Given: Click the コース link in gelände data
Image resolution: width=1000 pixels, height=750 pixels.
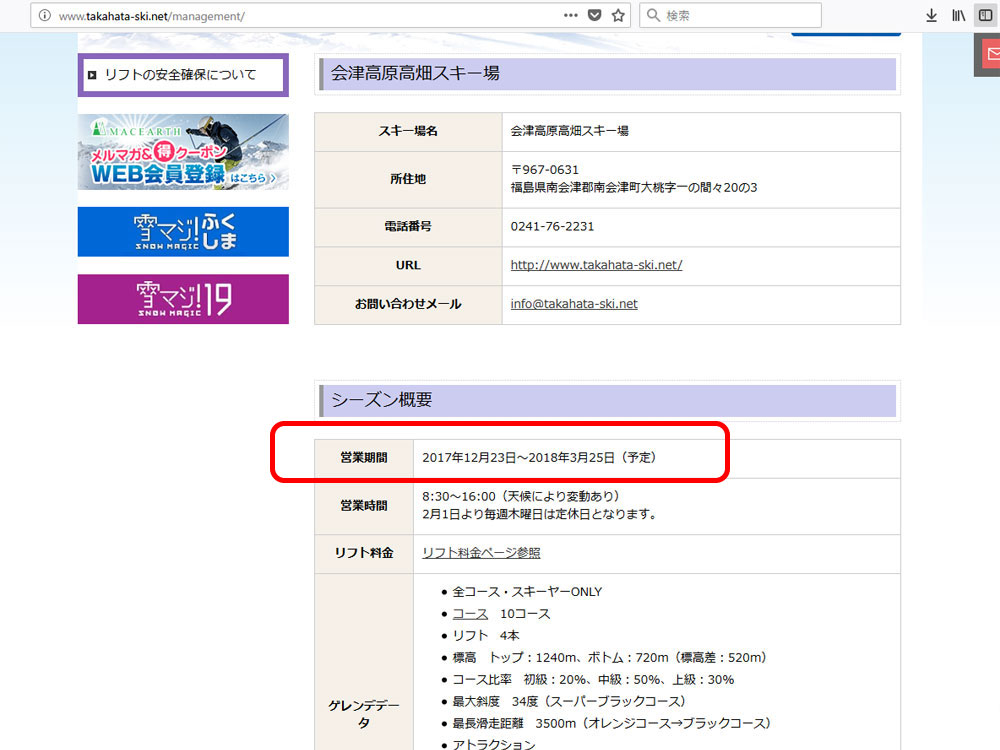Looking at the screenshot, I should (470, 614).
